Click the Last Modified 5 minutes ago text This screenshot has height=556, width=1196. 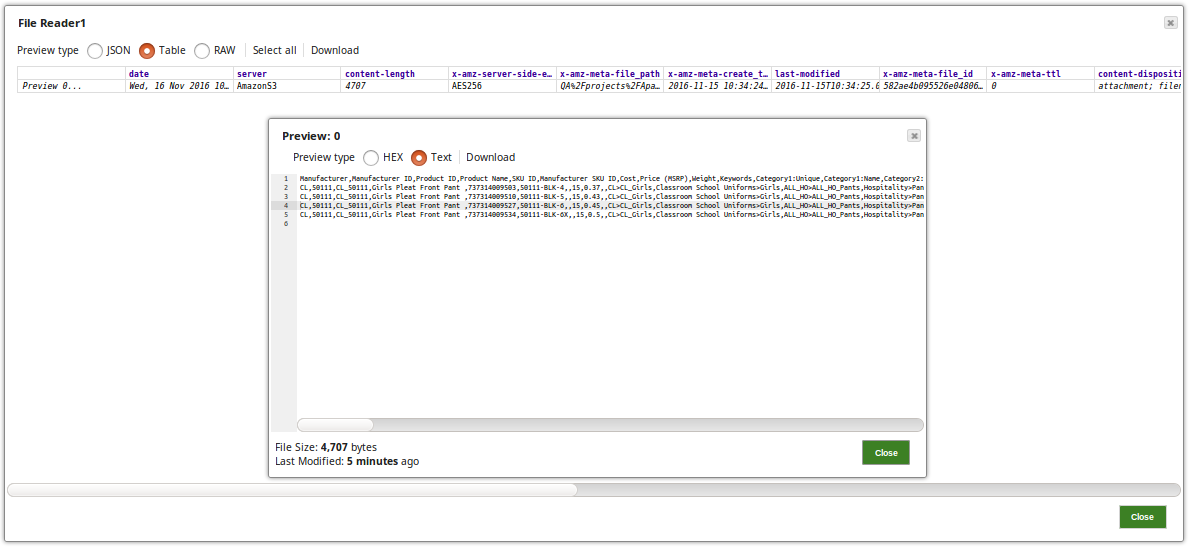click(347, 461)
